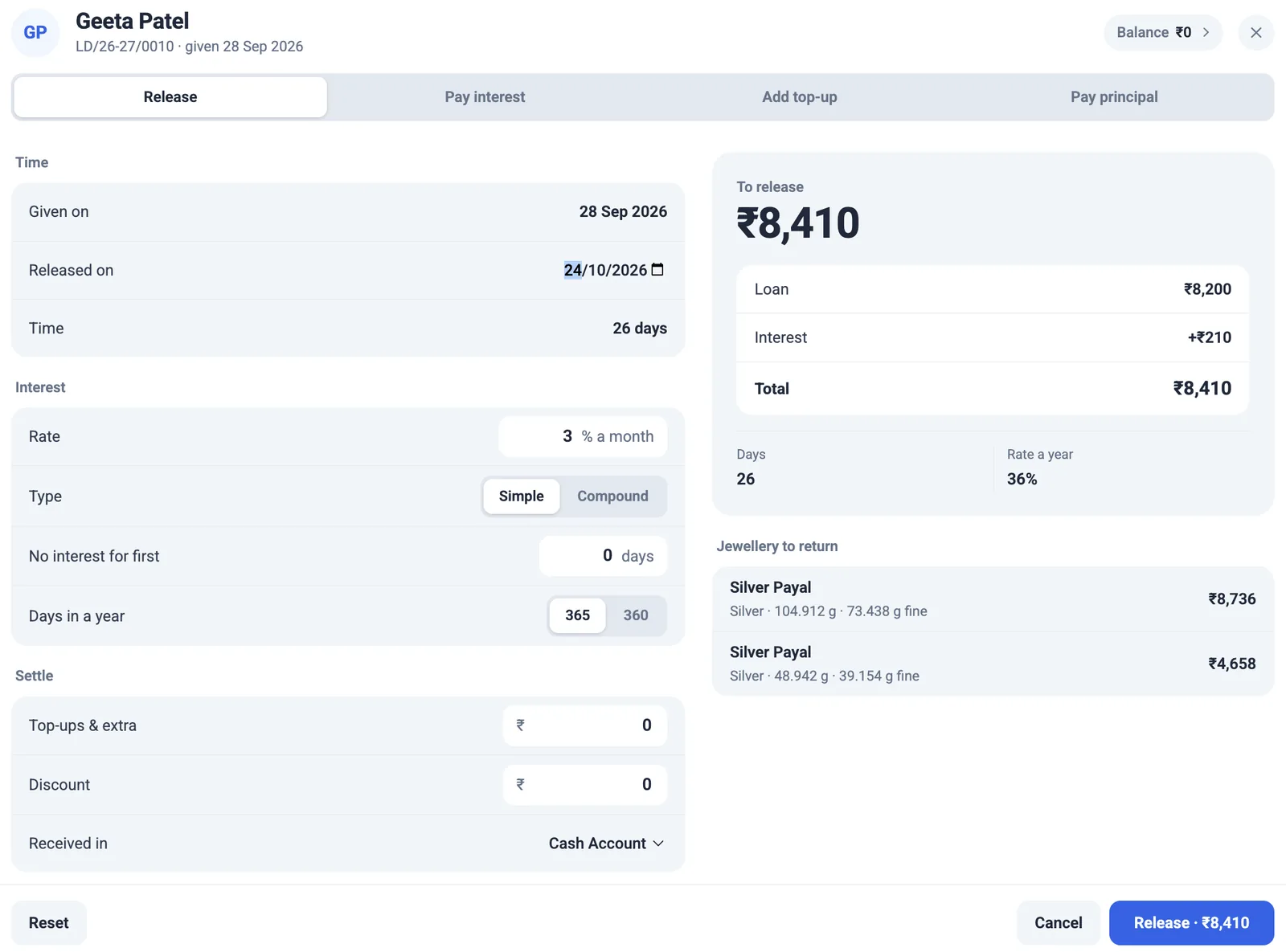This screenshot has width=1286, height=952.
Task: Focus the Top-ups & extra amount field
Action: coord(585,725)
